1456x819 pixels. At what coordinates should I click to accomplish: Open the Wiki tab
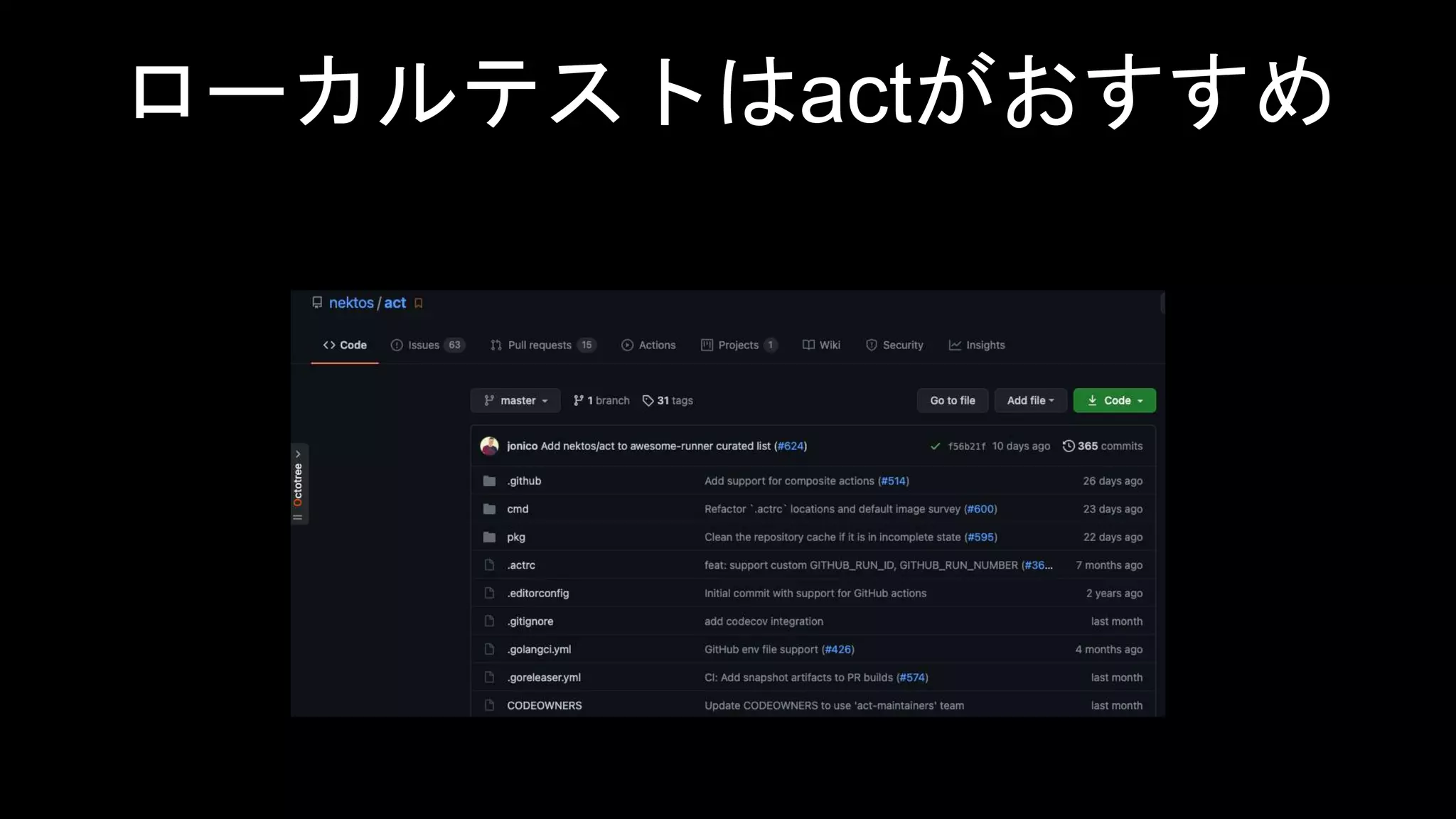[821, 345]
